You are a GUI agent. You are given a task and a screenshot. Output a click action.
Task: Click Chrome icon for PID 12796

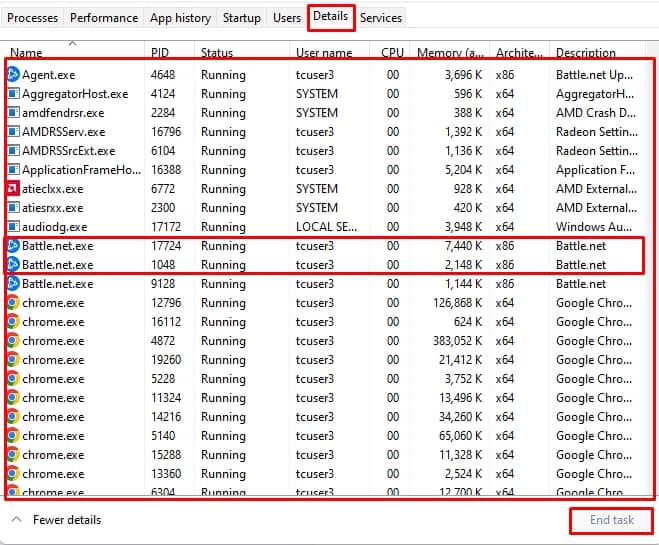pyautogui.click(x=13, y=303)
